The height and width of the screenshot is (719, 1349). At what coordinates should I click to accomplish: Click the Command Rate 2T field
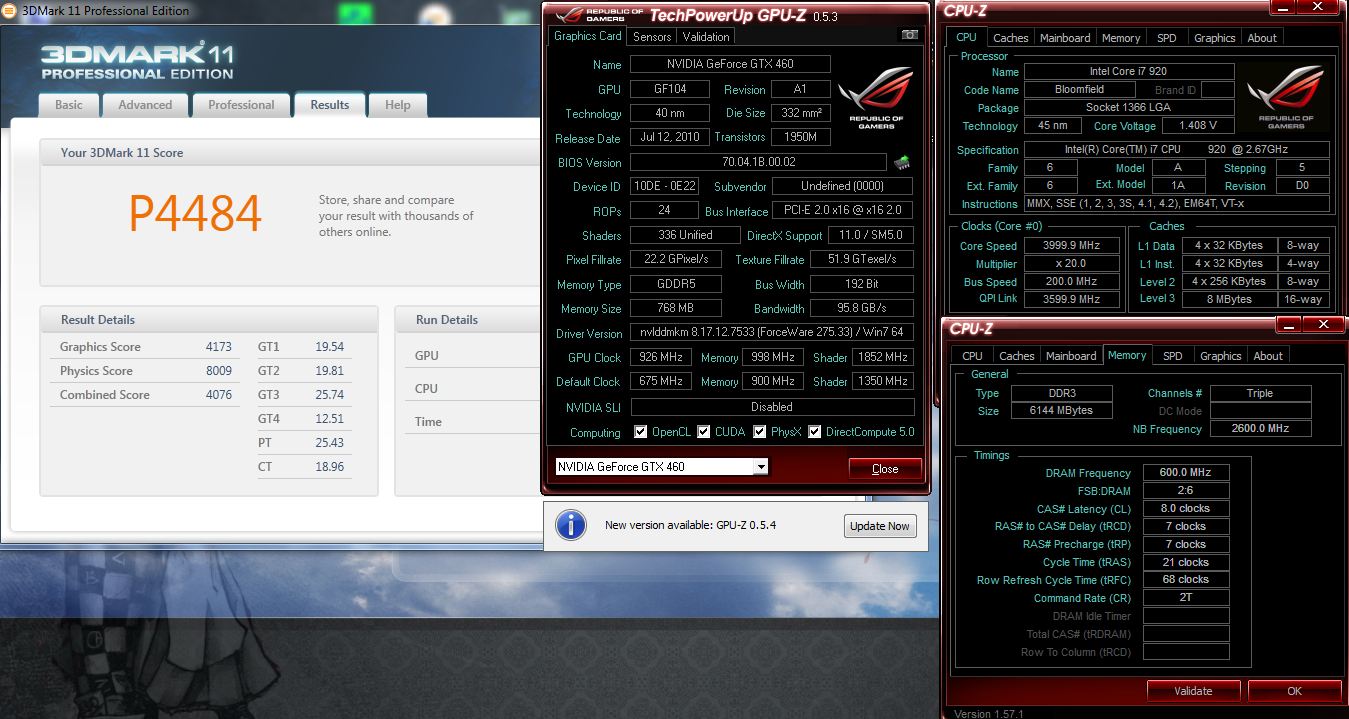click(x=1186, y=598)
